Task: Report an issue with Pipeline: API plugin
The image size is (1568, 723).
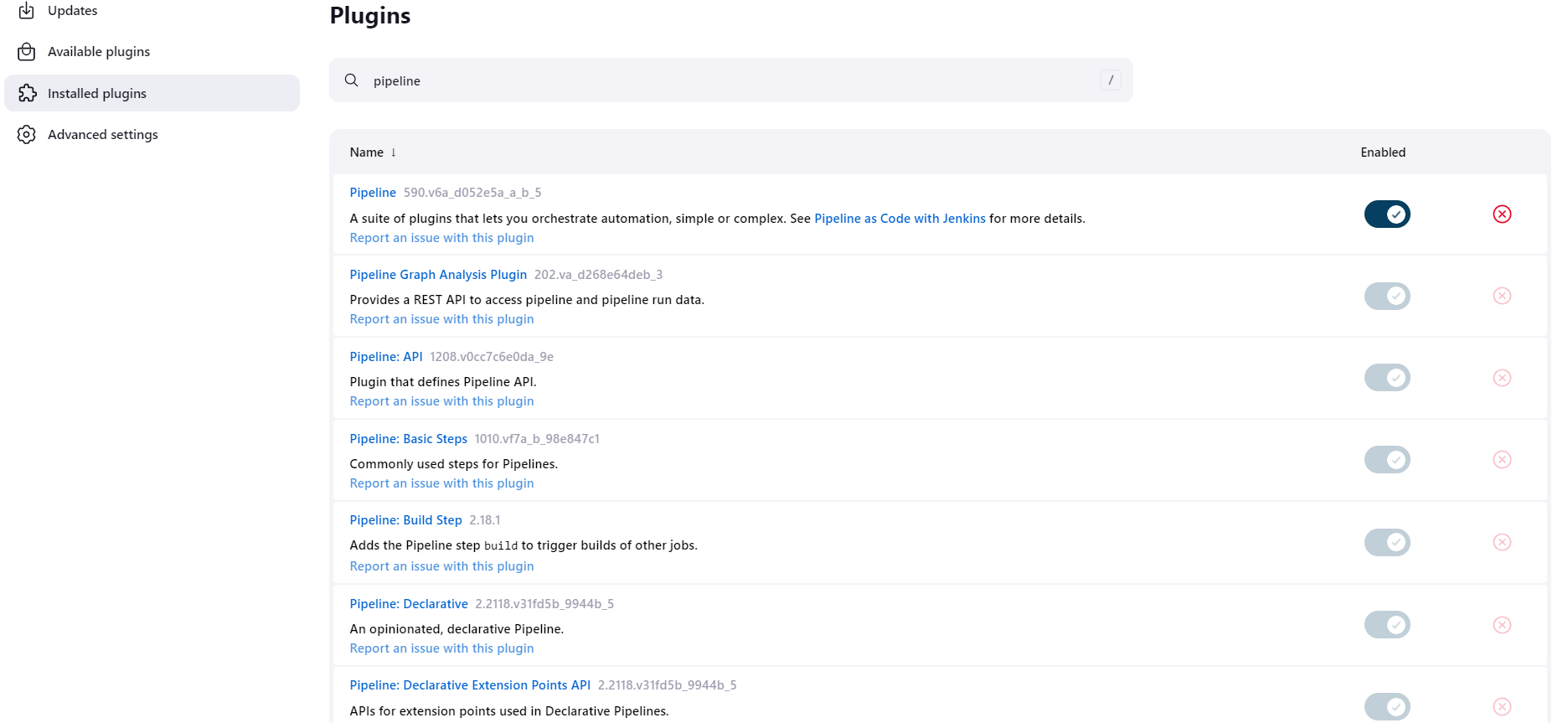Action: (x=441, y=401)
